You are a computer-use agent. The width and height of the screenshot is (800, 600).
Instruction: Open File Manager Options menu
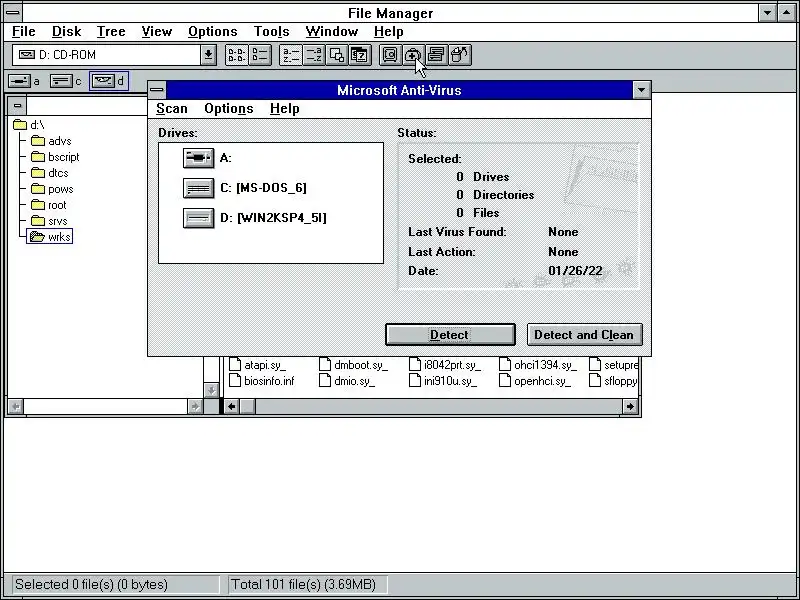212,32
